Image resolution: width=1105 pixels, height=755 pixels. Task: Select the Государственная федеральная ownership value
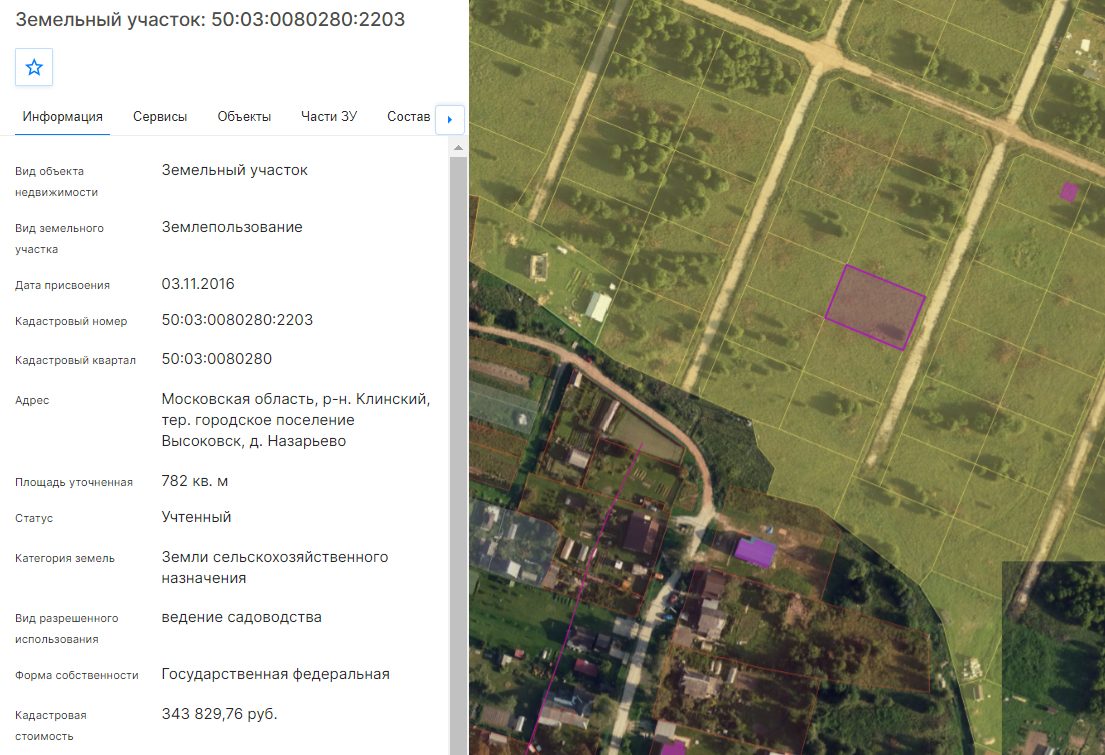pos(276,675)
